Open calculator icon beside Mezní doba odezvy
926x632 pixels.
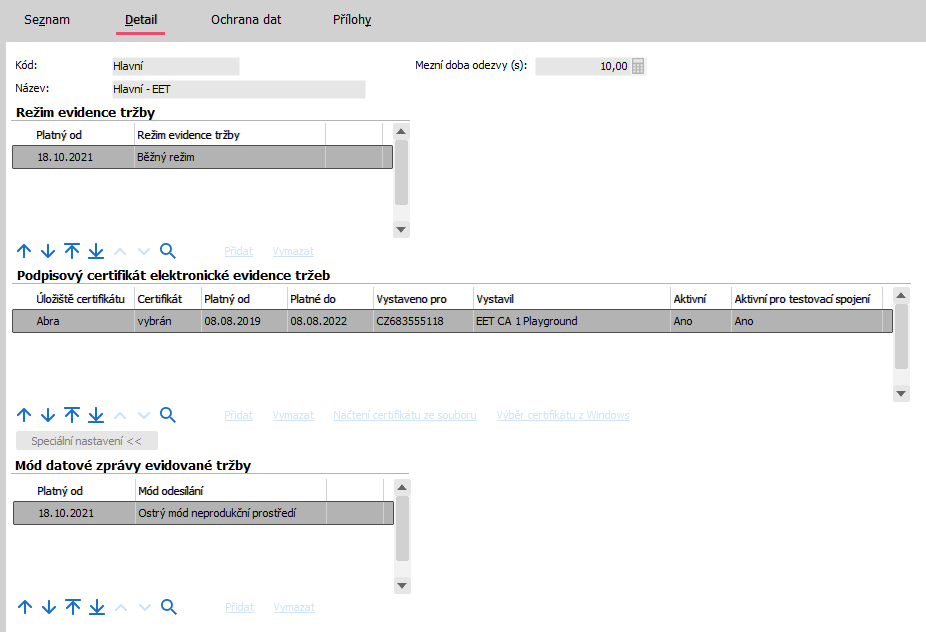tap(639, 67)
